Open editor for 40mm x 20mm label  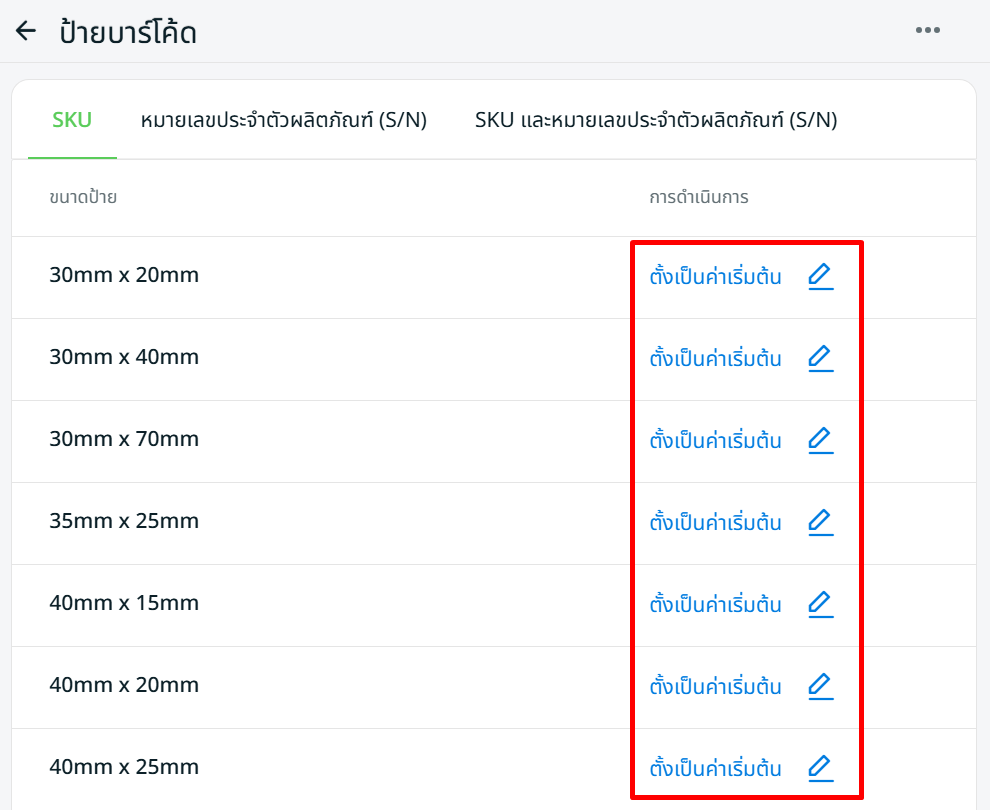tap(820, 686)
